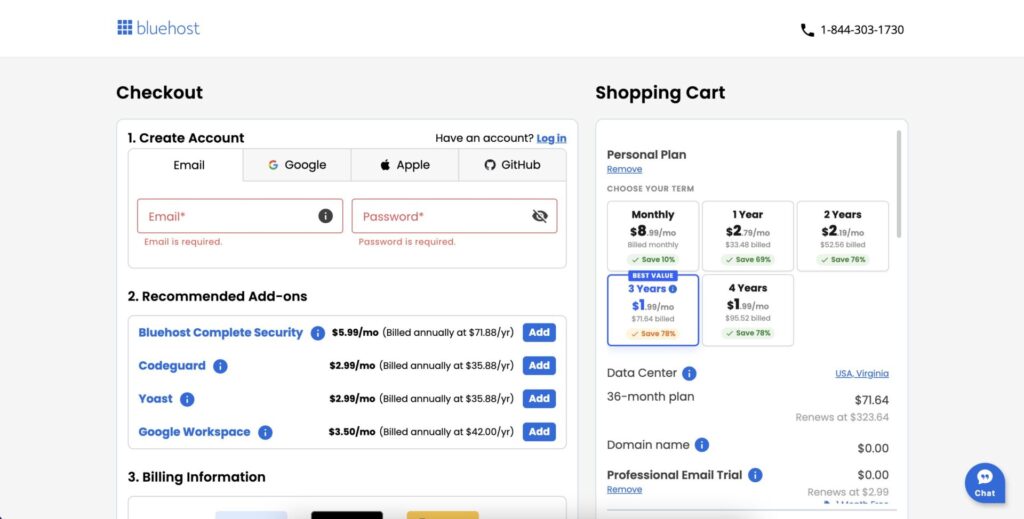This screenshot has height=519, width=1024.
Task: Add the Yoast add-on
Action: tap(539, 399)
